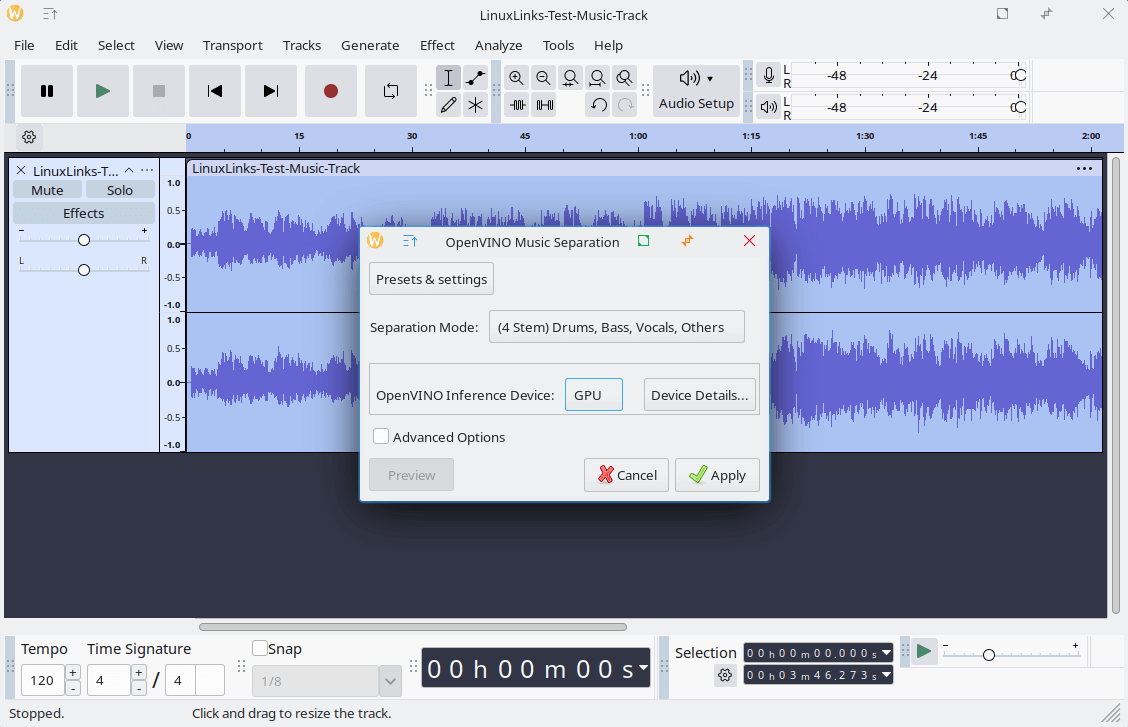
Task: Click the Preview button in the dialog
Action: click(411, 475)
